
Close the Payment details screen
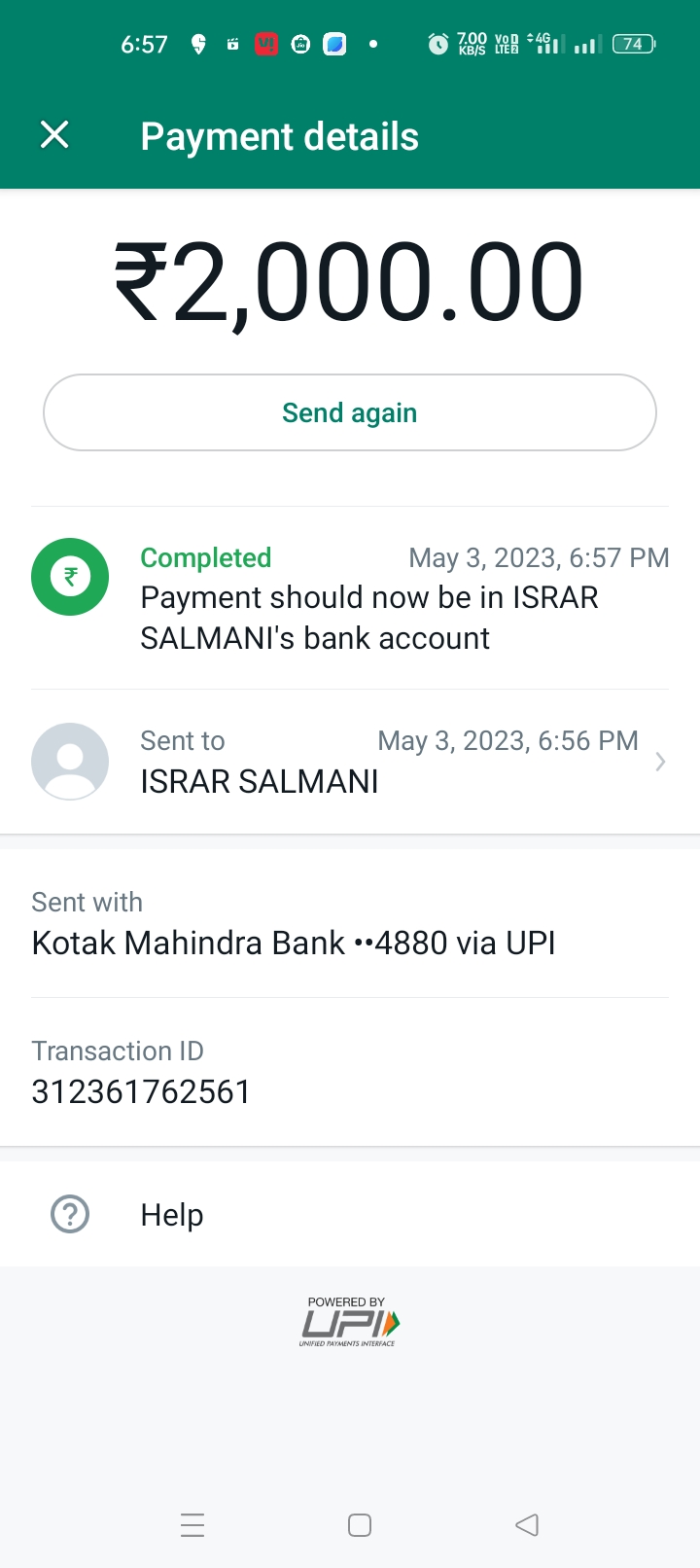(x=54, y=135)
